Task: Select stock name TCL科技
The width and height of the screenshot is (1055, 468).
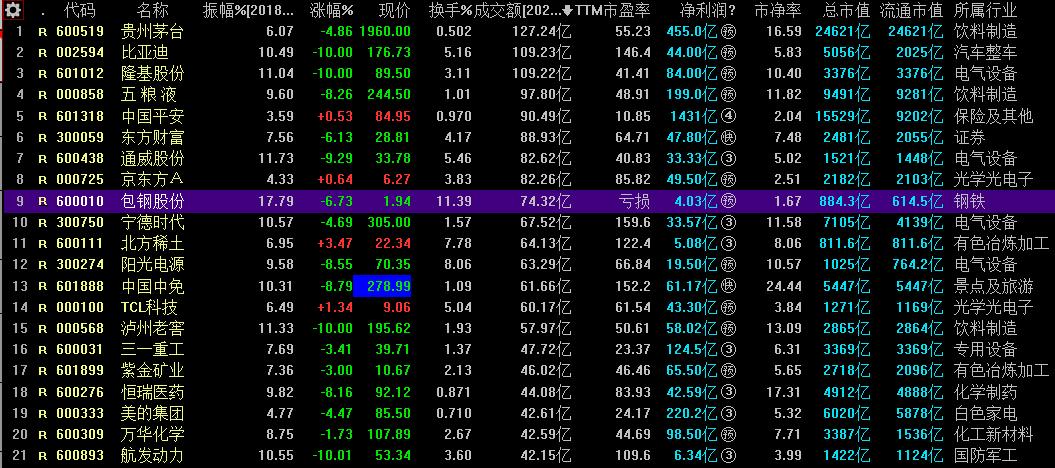Action: (149, 307)
